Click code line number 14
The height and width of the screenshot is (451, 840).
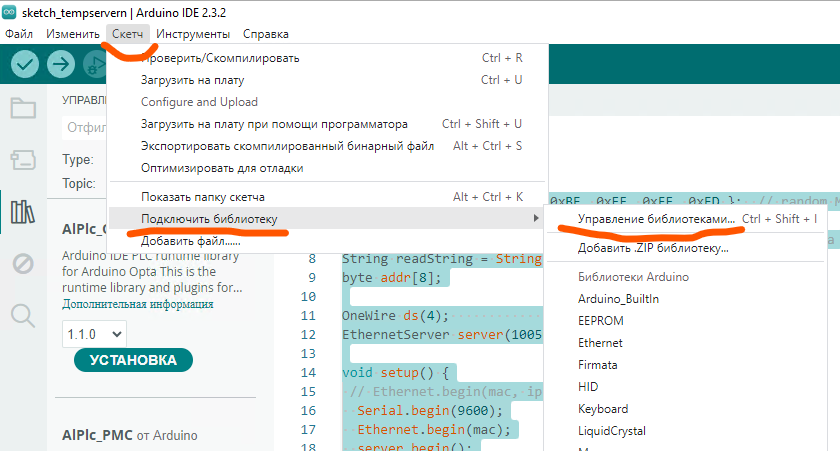(x=308, y=372)
